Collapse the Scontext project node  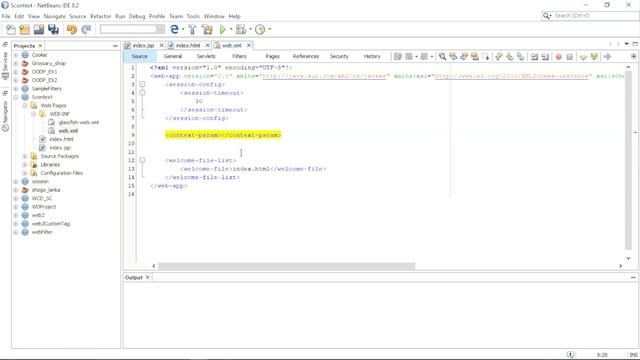coord(16,97)
